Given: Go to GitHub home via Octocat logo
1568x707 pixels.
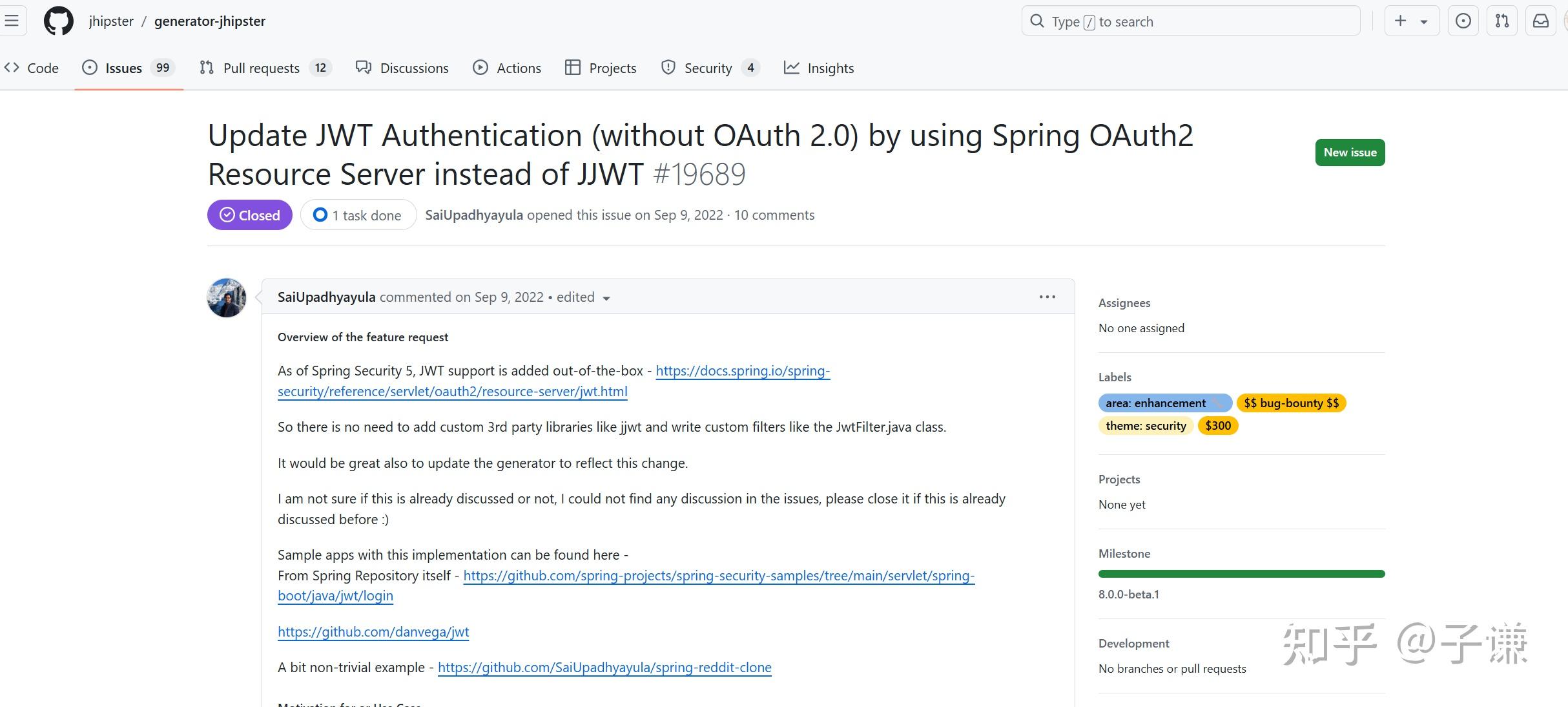Looking at the screenshot, I should (x=58, y=21).
